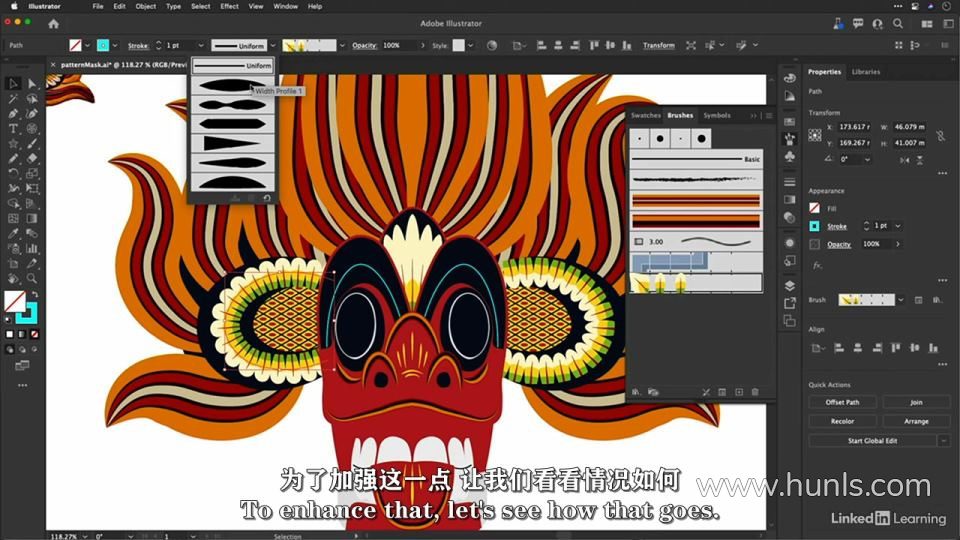Select the Paintbrush tool
This screenshot has height=540, width=960.
[x=32, y=143]
